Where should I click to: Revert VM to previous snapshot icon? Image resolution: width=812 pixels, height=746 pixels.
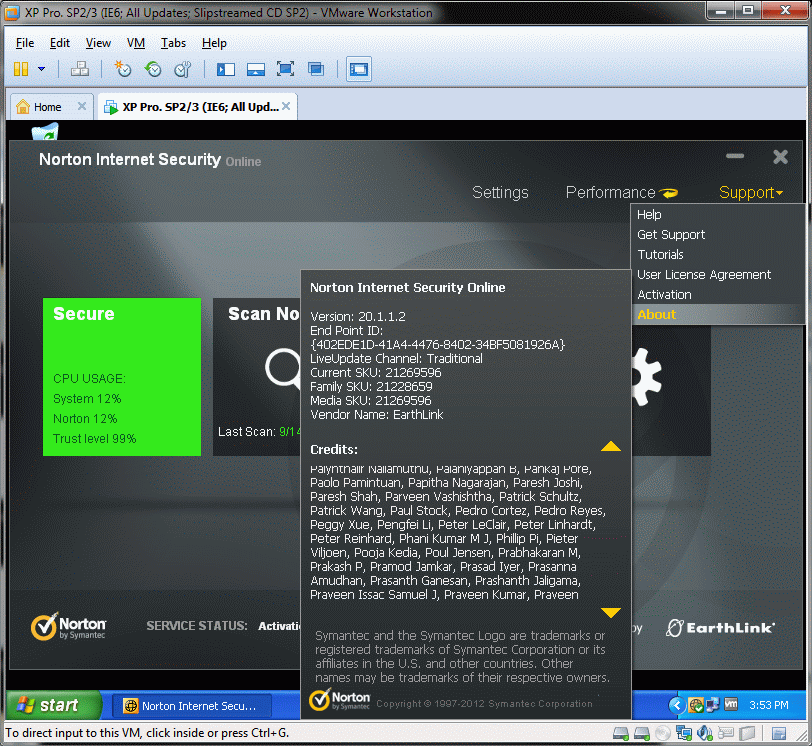pyautogui.click(x=153, y=69)
